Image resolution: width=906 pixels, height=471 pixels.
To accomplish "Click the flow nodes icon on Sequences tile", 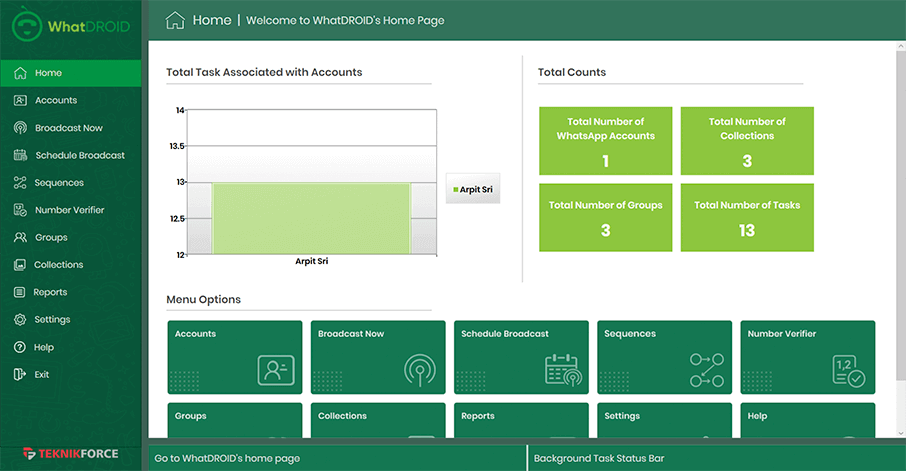I will coord(707,370).
